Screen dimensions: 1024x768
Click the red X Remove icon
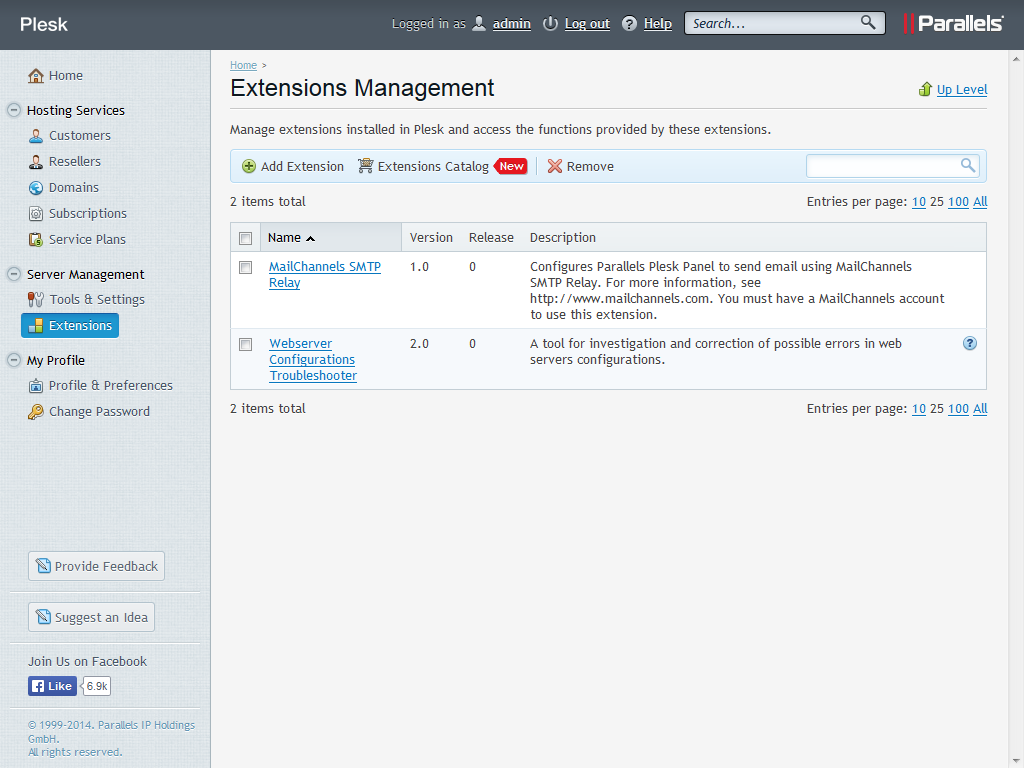[554, 167]
